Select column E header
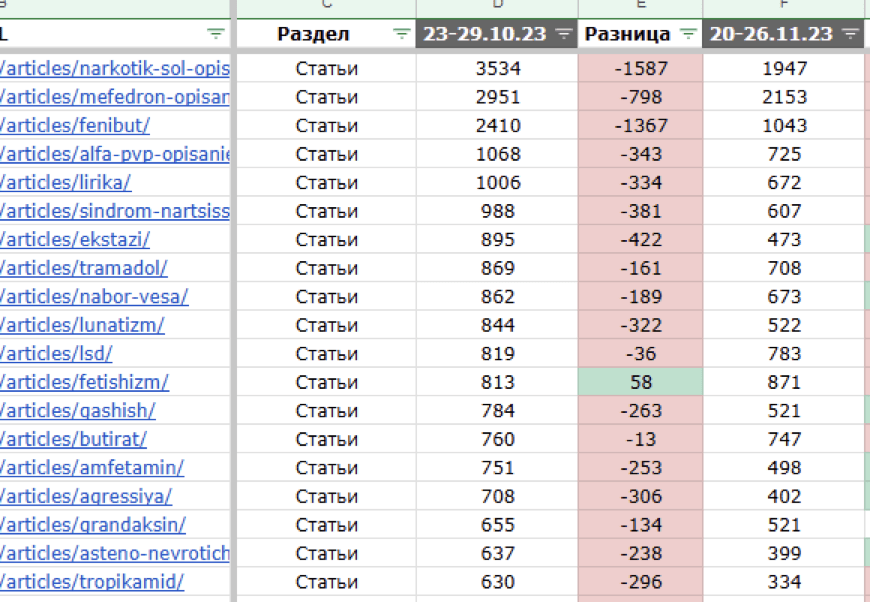Image resolution: width=870 pixels, height=602 pixels. click(640, 6)
